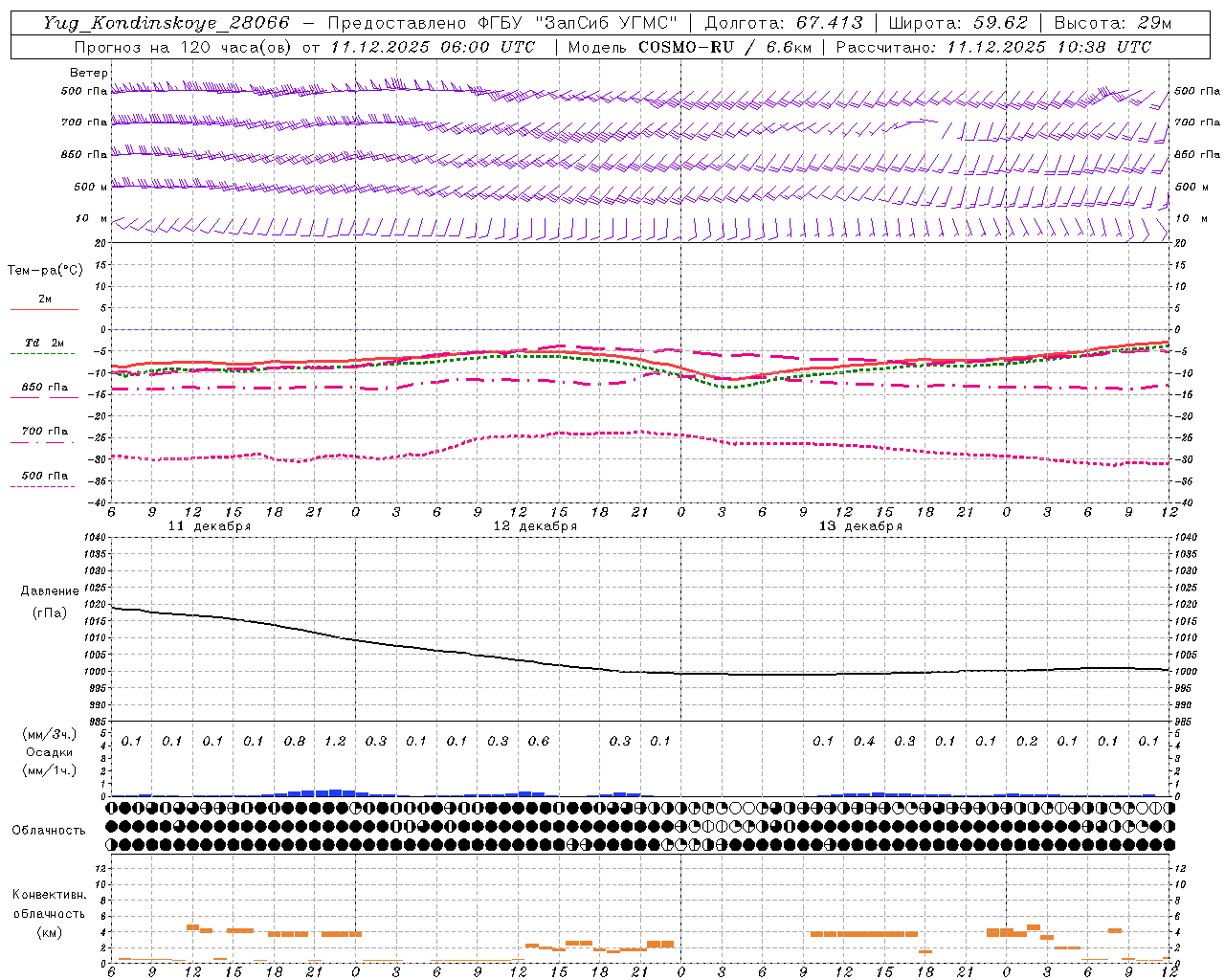Click the 1.2 precipitation value
1225x980 pixels.
click(x=335, y=742)
